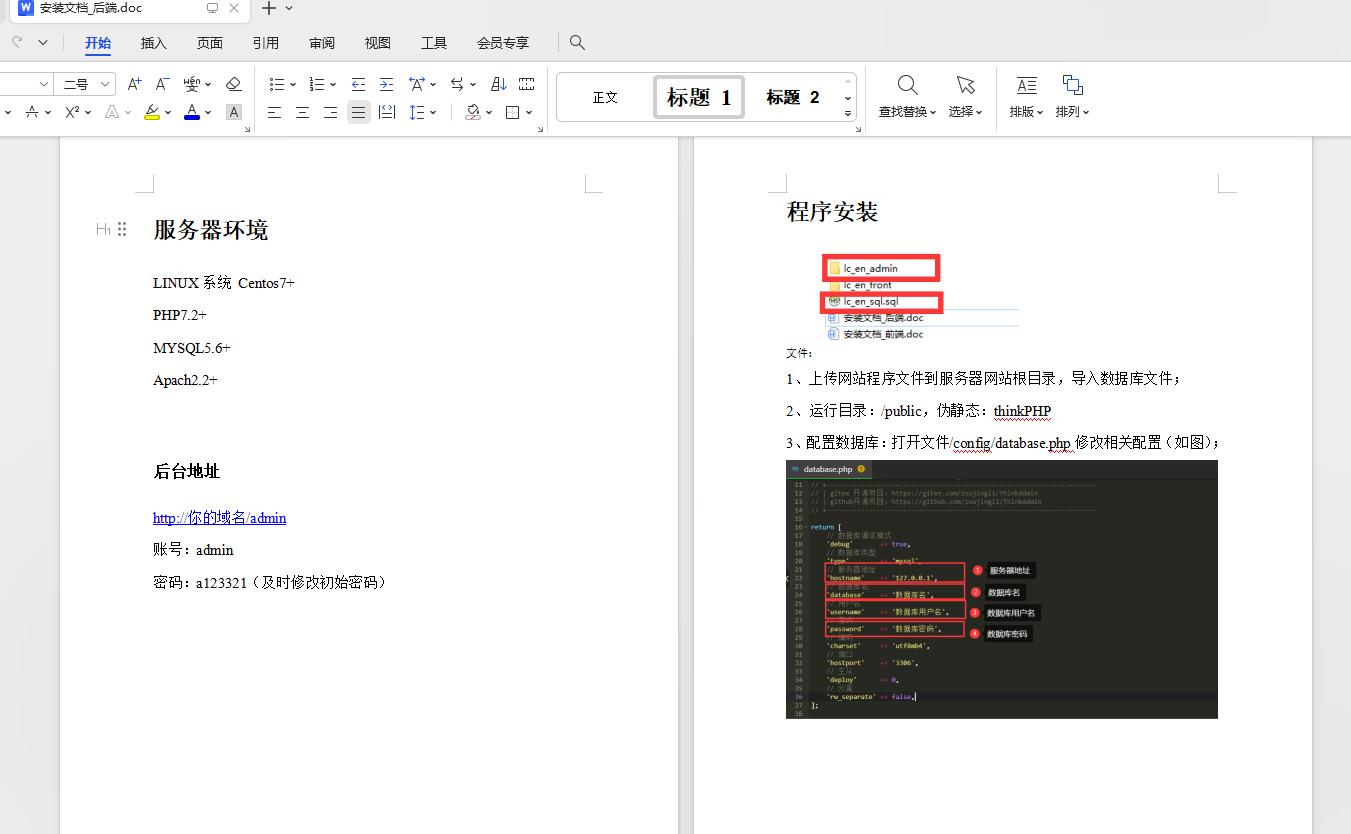
Task: Toggle character shading with the boxed A
Action: tap(233, 112)
